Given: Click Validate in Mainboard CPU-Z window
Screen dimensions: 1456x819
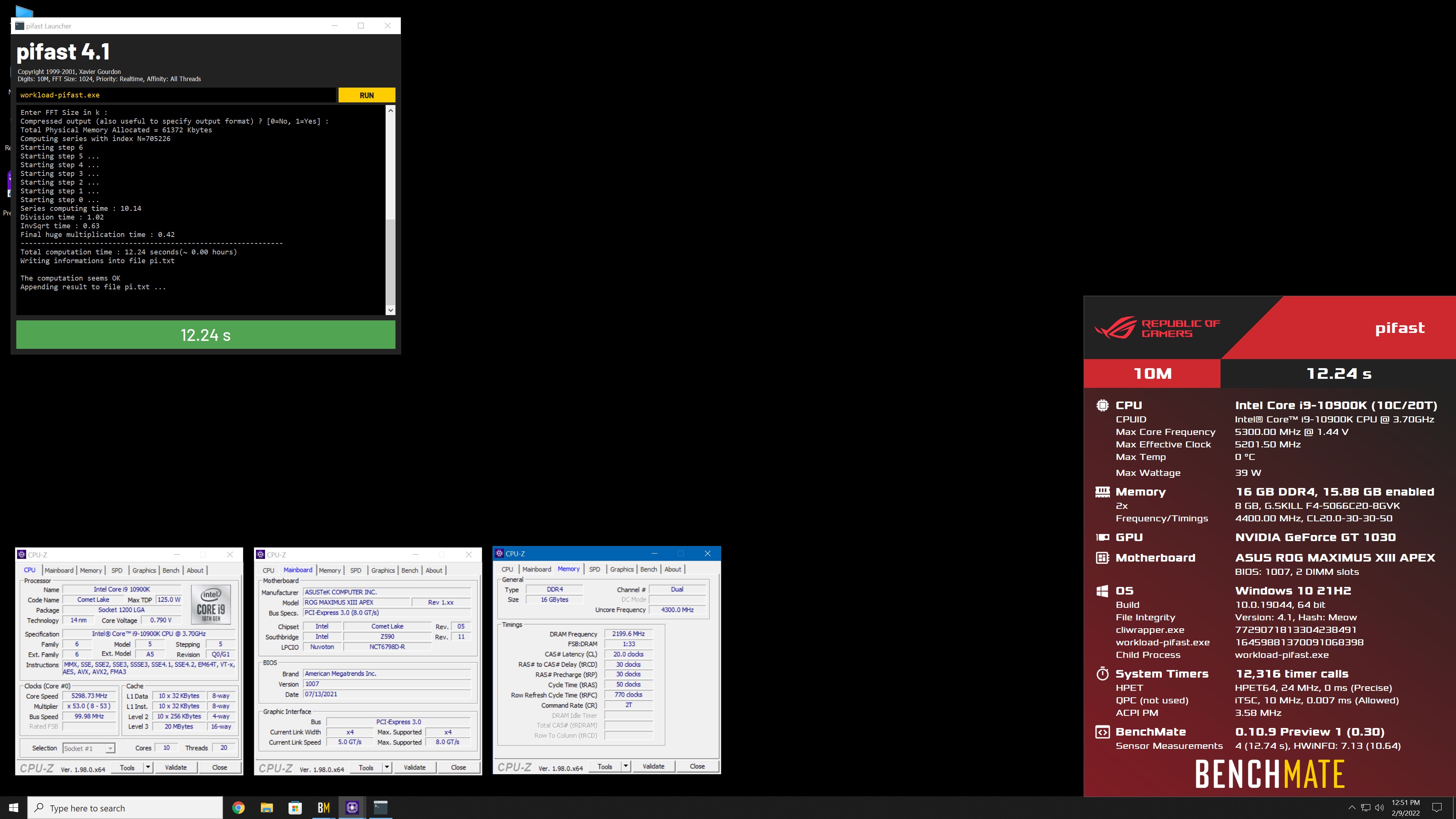Looking at the screenshot, I should point(414,767).
